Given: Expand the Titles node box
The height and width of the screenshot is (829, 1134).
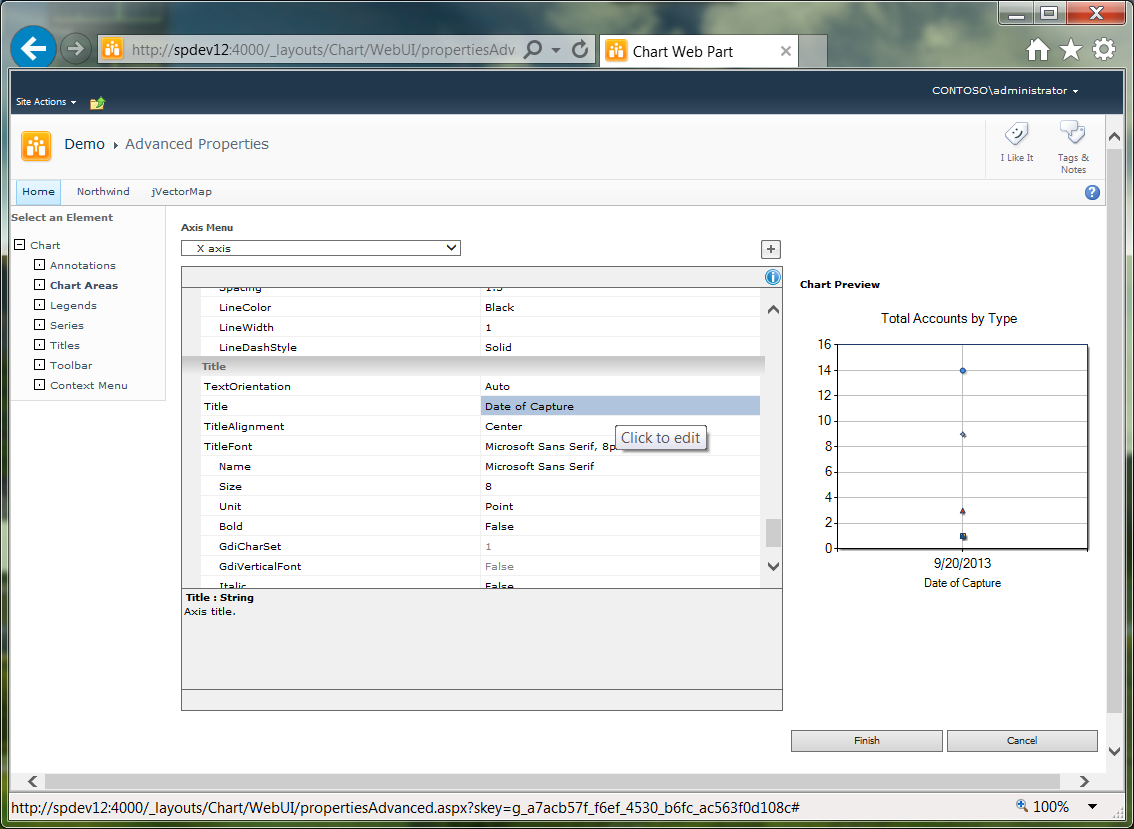Looking at the screenshot, I should pyautogui.click(x=40, y=345).
